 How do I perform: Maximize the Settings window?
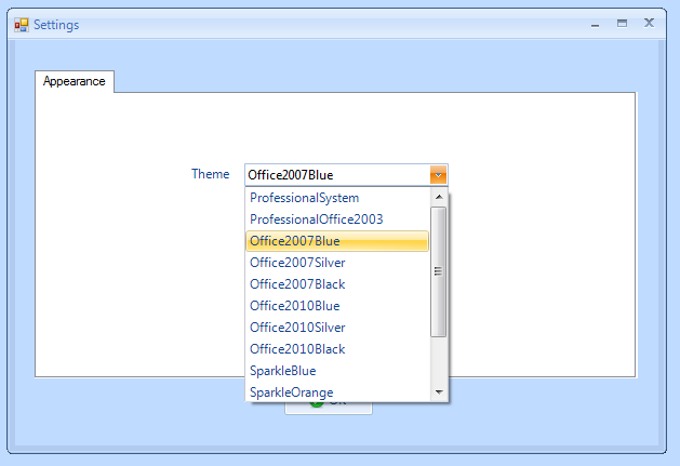(x=622, y=23)
